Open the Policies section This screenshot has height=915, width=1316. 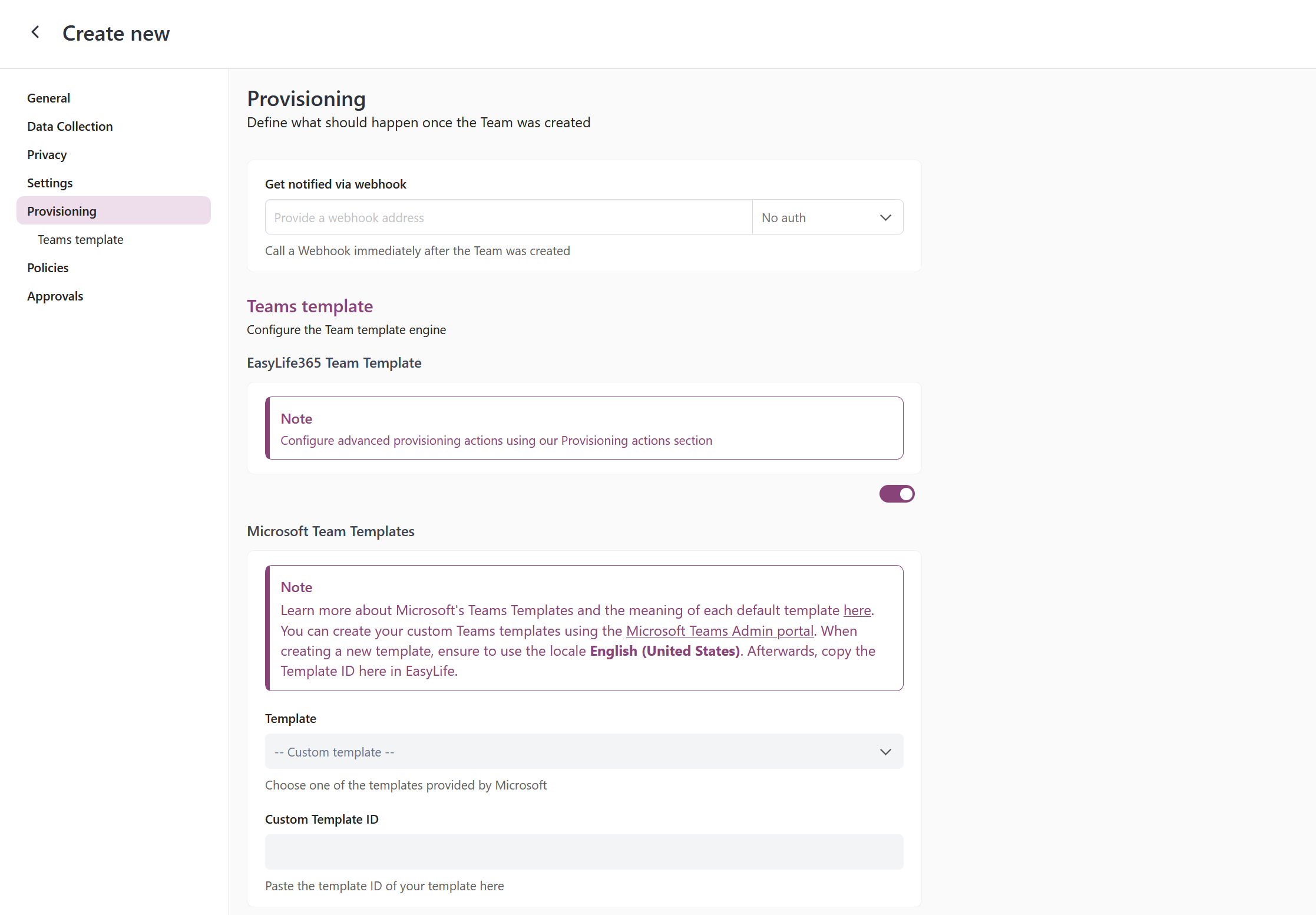pos(48,267)
